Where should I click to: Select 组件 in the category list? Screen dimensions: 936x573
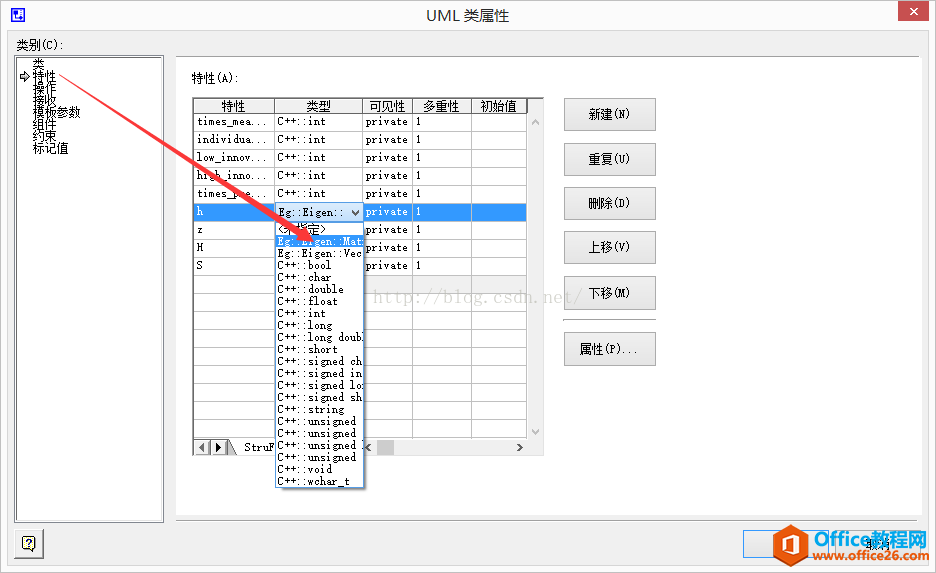44,124
